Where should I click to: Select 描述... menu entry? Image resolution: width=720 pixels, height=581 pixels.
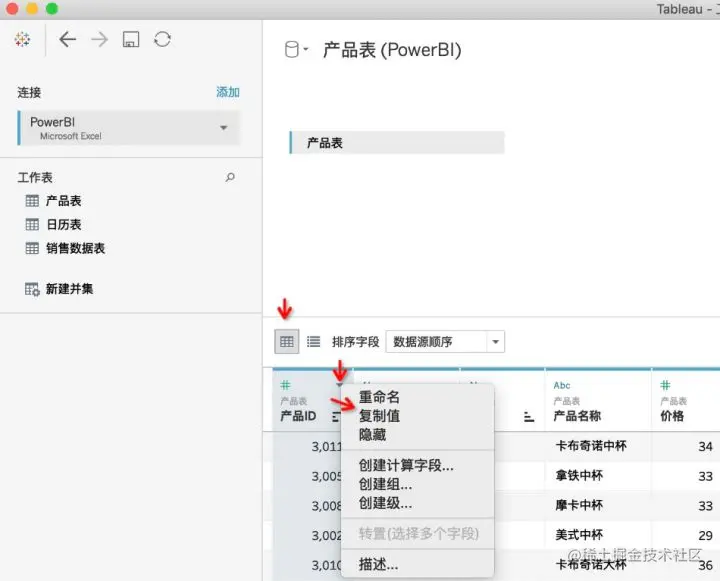click(378, 564)
